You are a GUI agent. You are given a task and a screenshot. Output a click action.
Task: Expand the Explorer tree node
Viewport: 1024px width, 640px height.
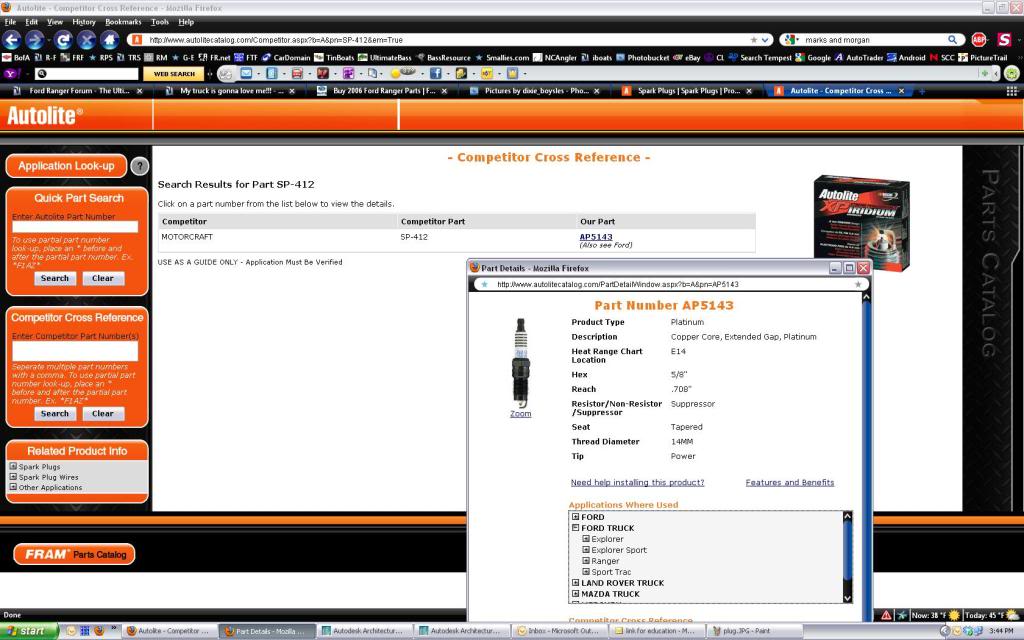[586, 539]
